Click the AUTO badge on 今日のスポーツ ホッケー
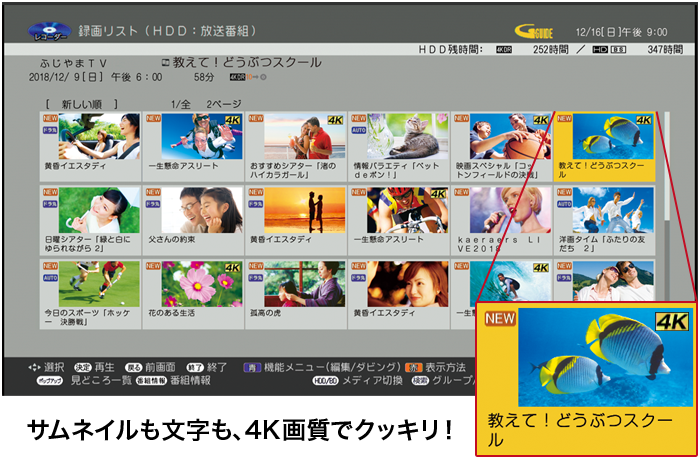 point(50,278)
